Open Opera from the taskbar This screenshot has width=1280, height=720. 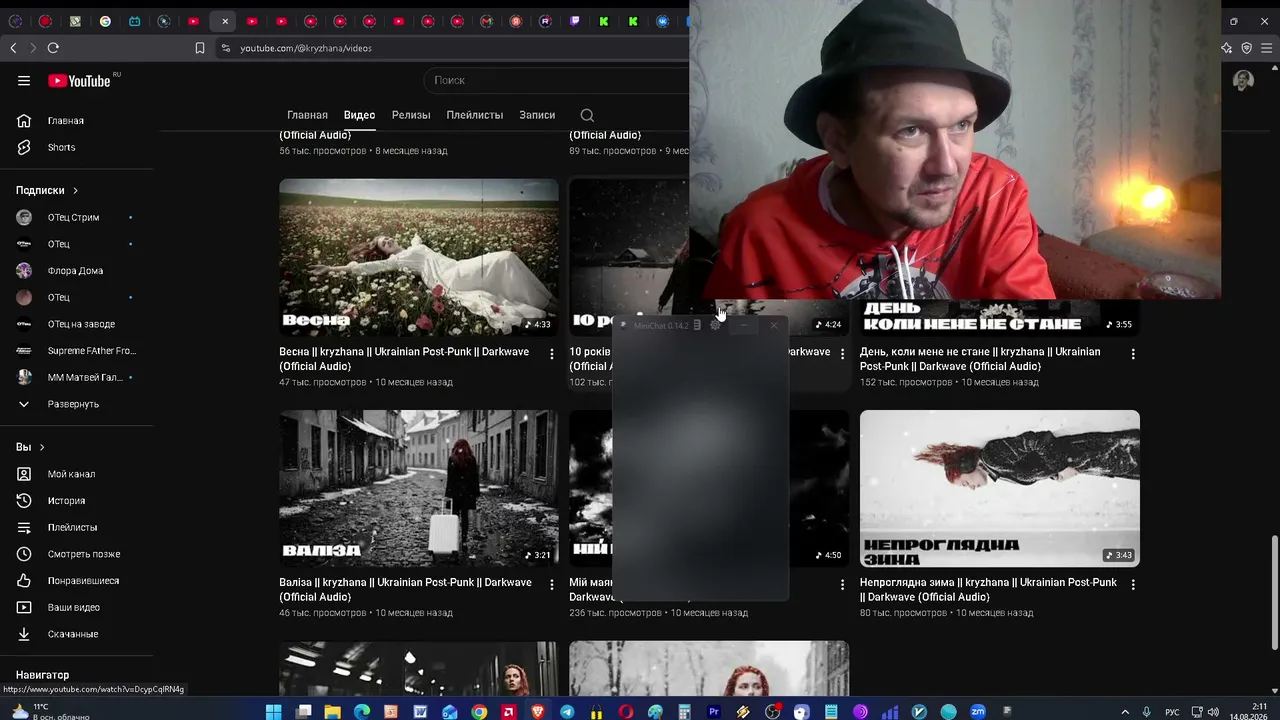(x=626, y=712)
